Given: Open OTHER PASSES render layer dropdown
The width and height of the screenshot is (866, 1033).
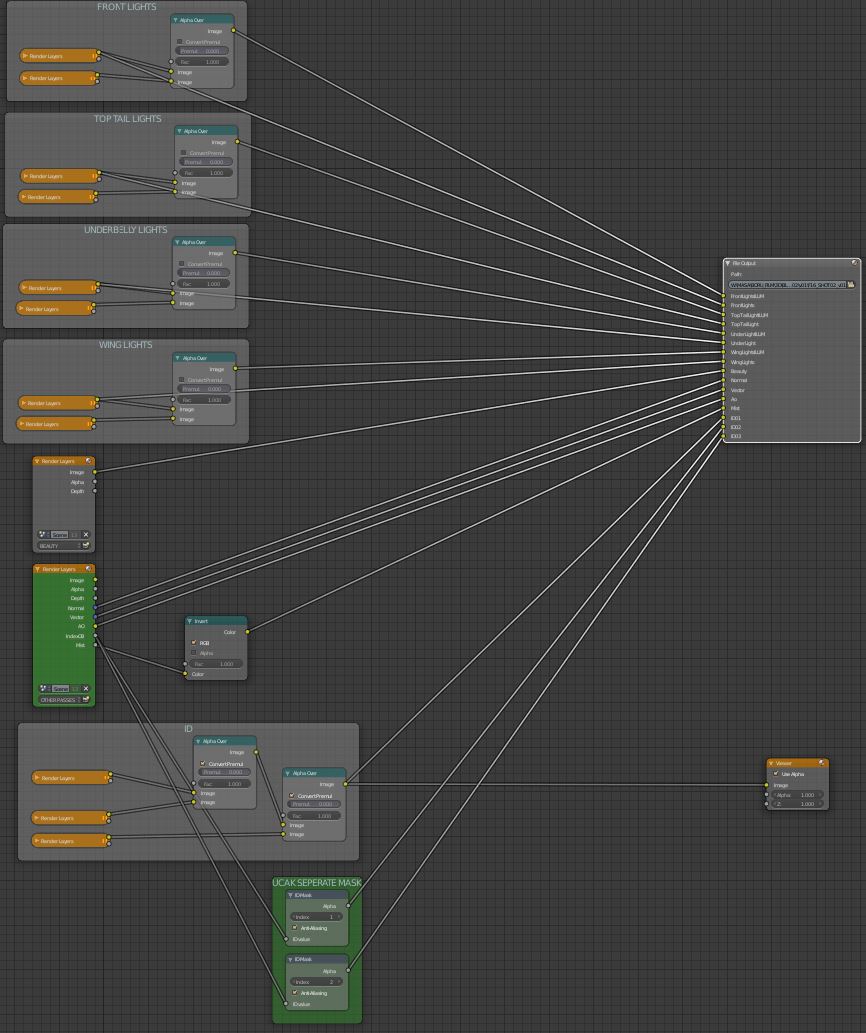Looking at the screenshot, I should [59, 700].
